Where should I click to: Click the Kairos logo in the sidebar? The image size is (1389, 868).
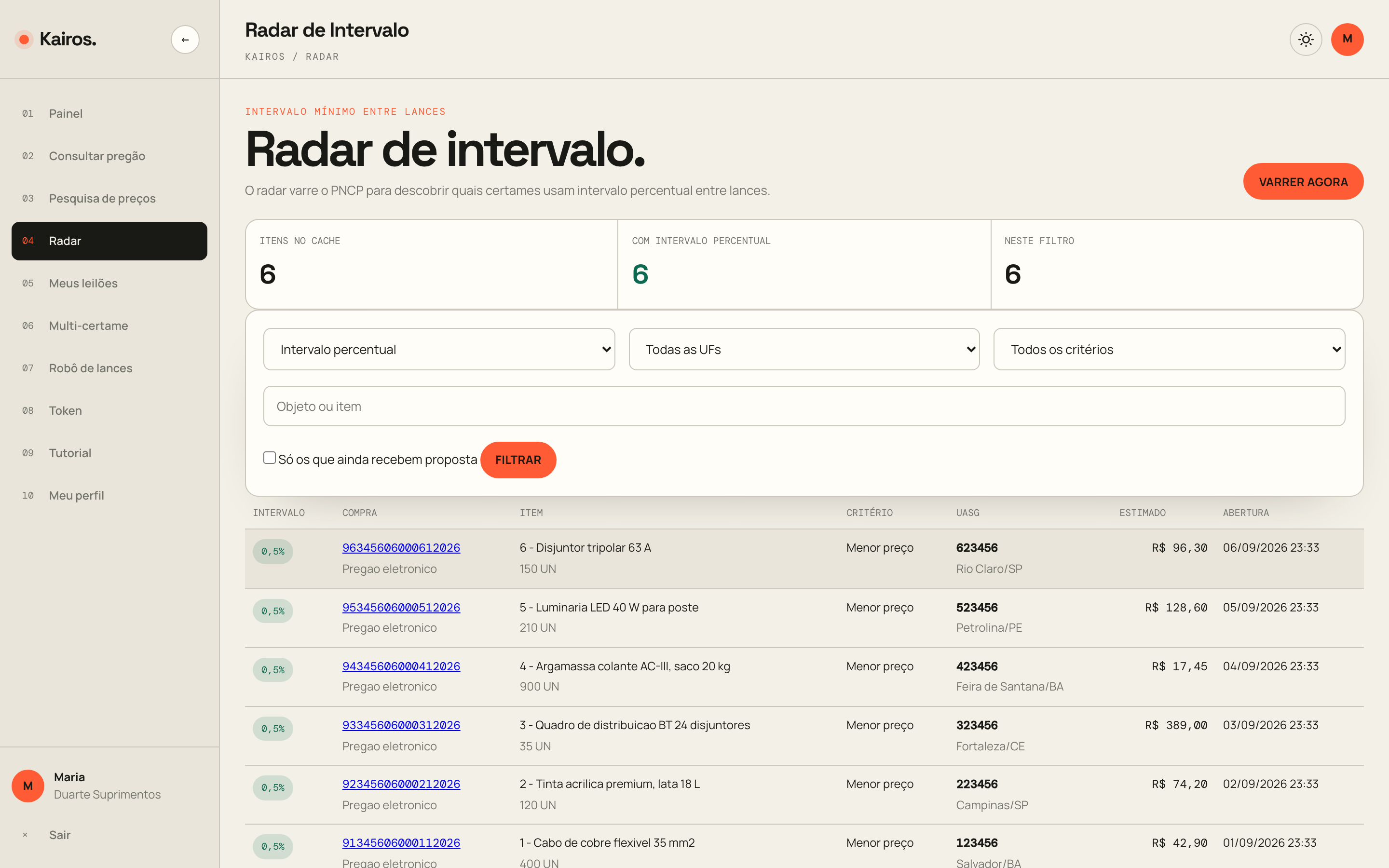coord(55,39)
